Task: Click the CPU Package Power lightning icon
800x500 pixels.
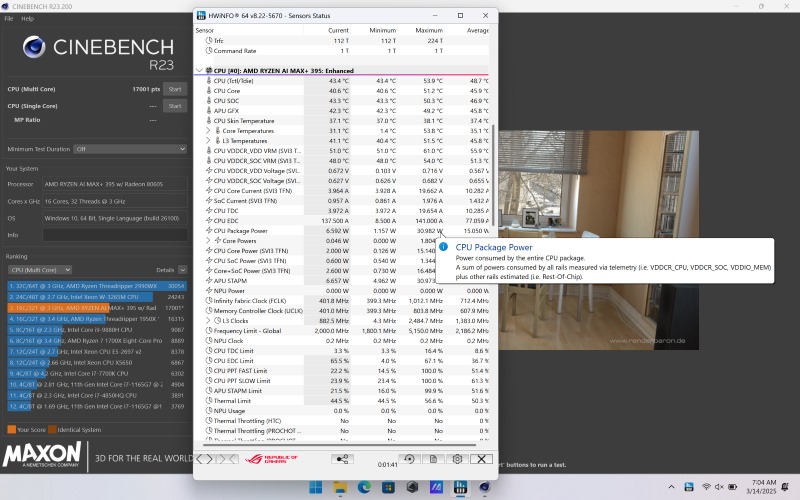Action: coord(209,231)
